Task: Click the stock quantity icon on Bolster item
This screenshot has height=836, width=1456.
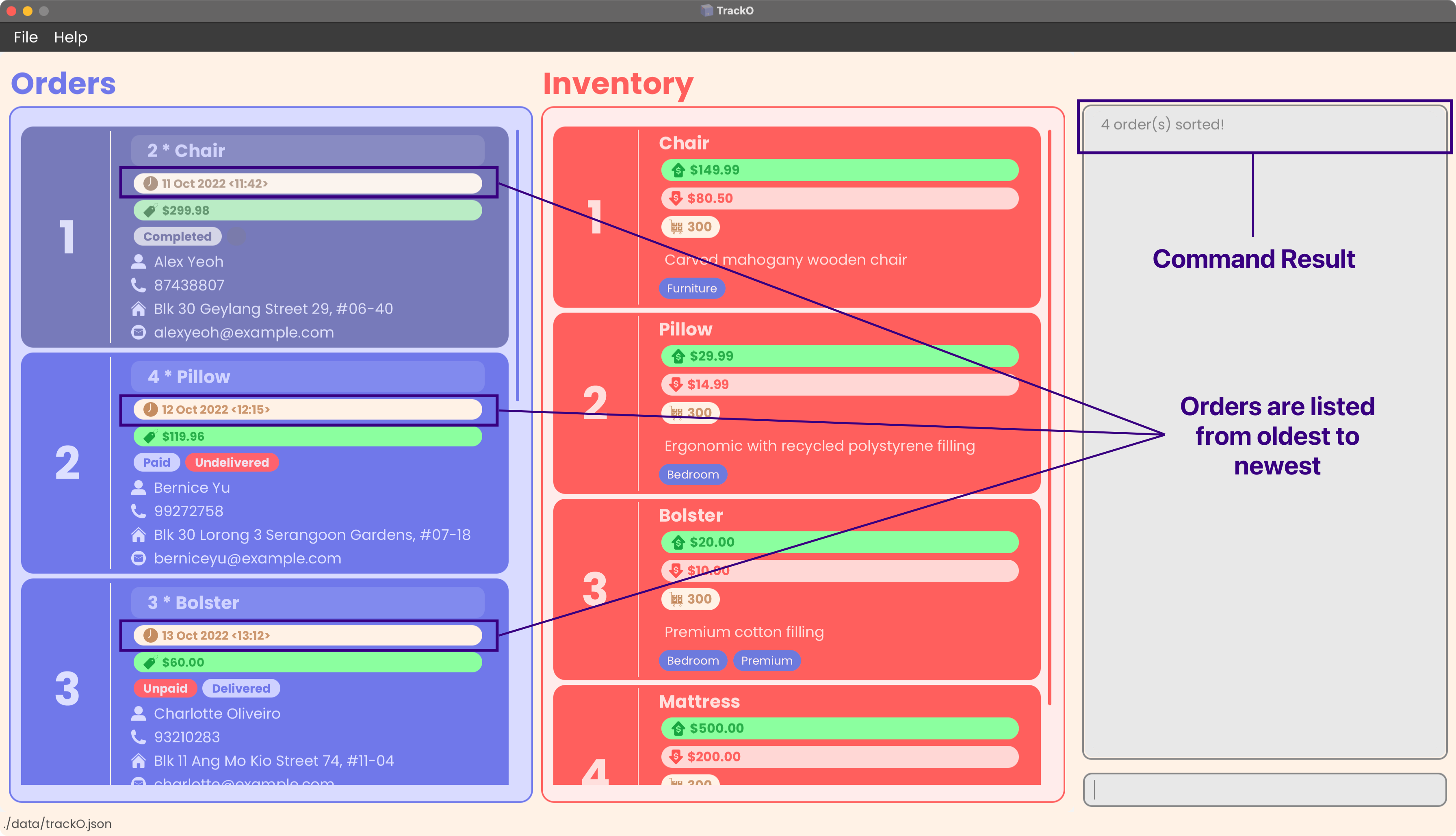Action: pyautogui.click(x=677, y=599)
